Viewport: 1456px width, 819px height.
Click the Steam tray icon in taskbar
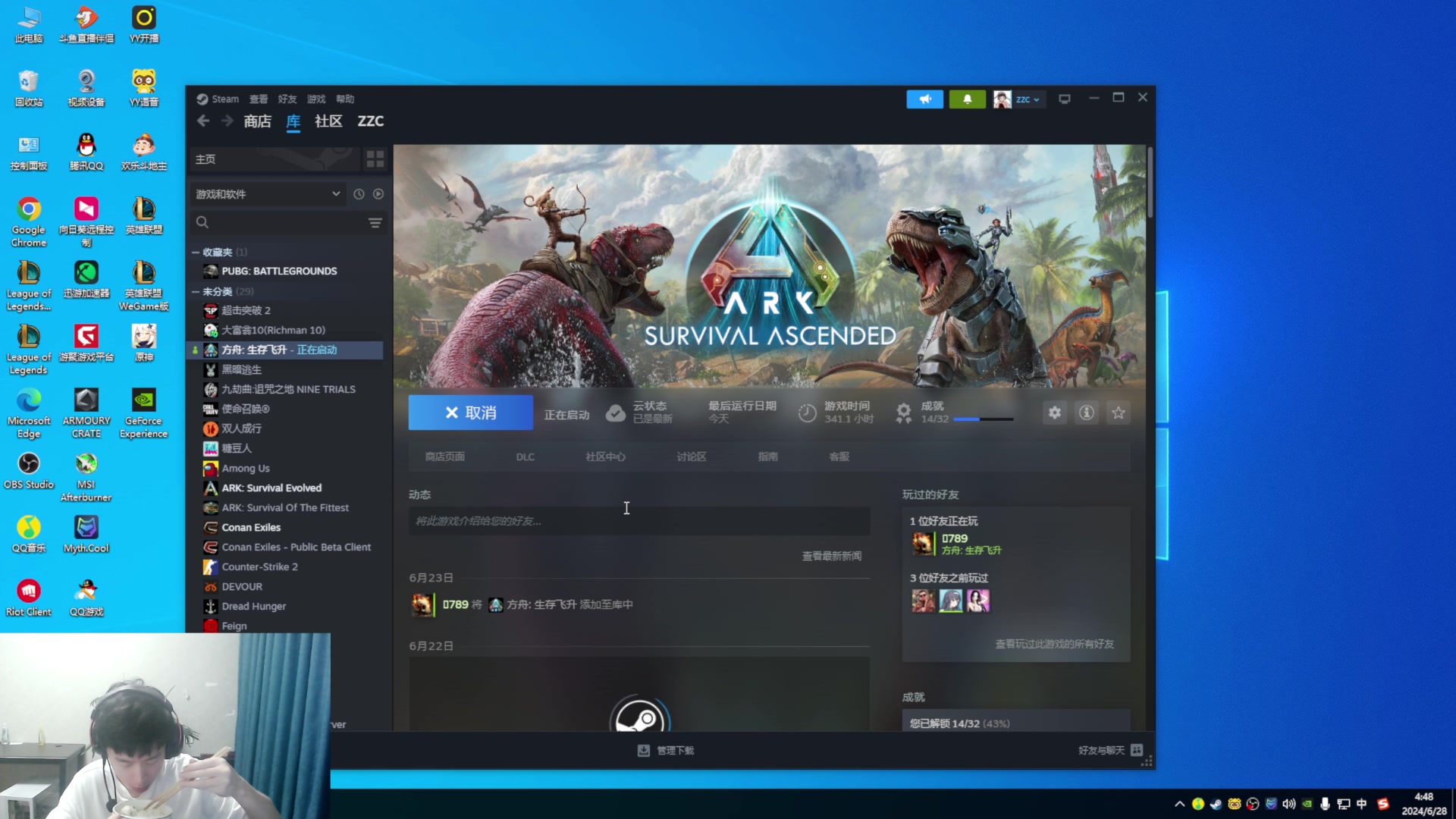1216,804
